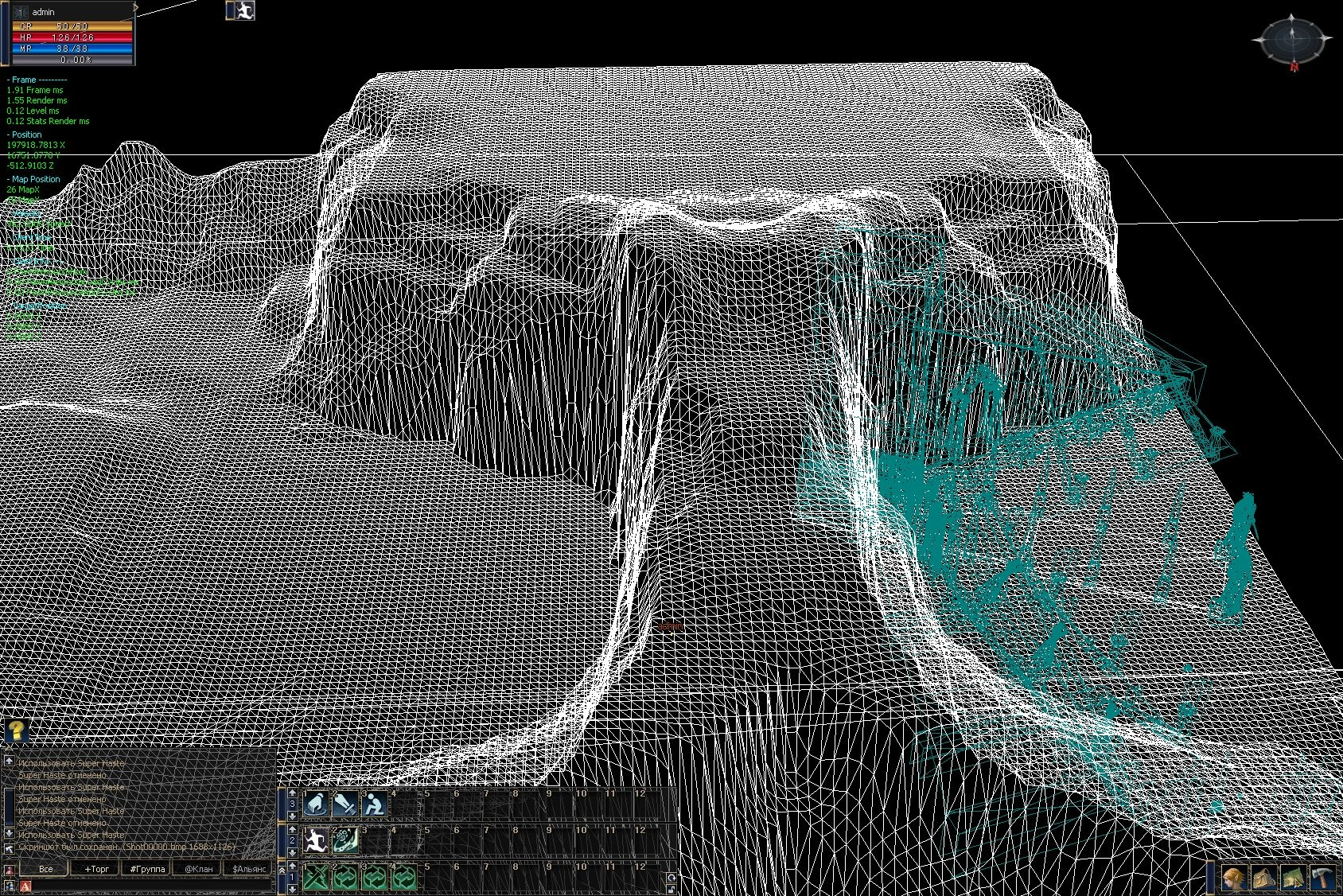Page down shortcut bar 2
The height and width of the screenshot is (896, 1343).
293,852
